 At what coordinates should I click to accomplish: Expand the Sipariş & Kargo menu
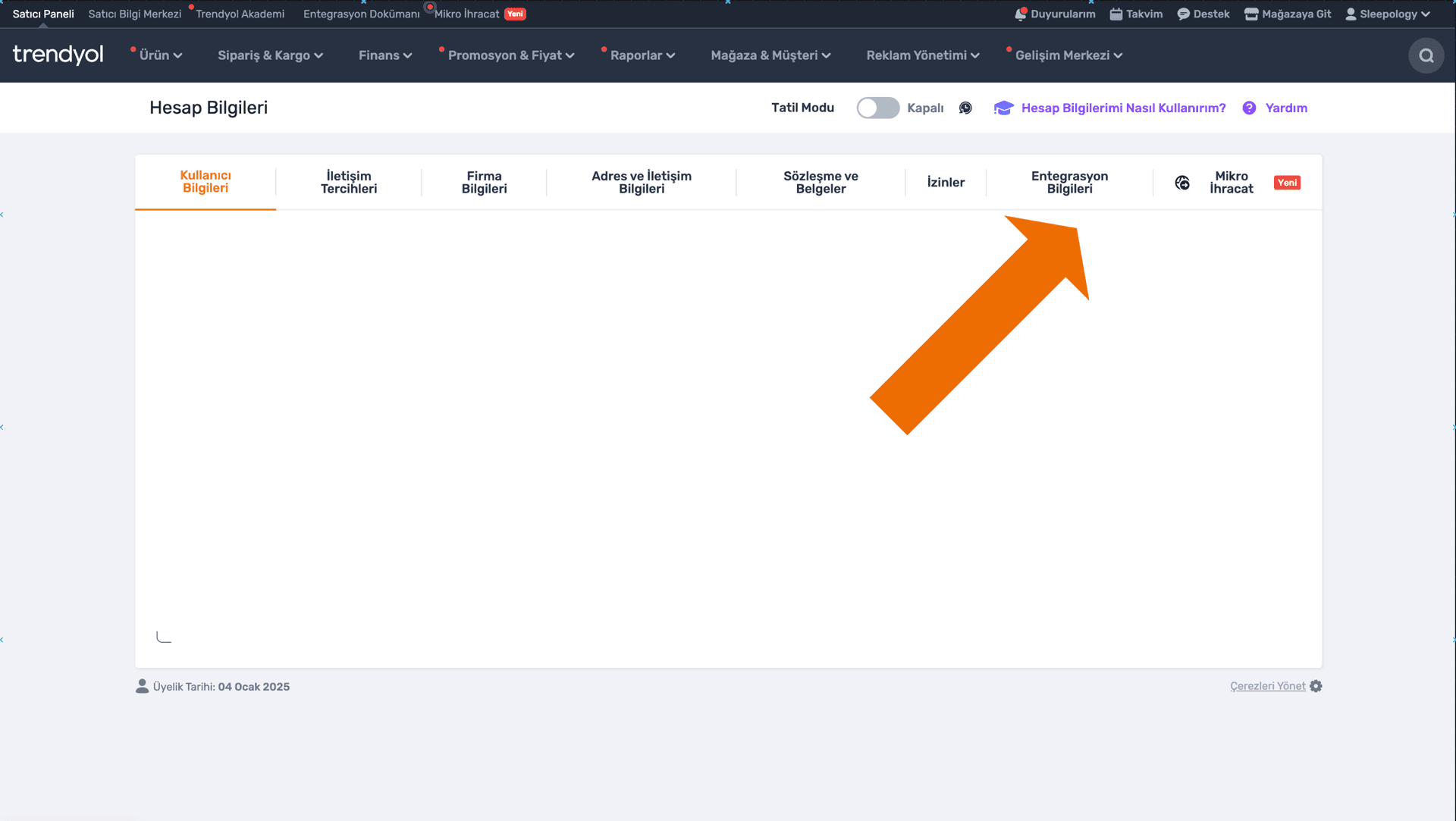coord(270,55)
